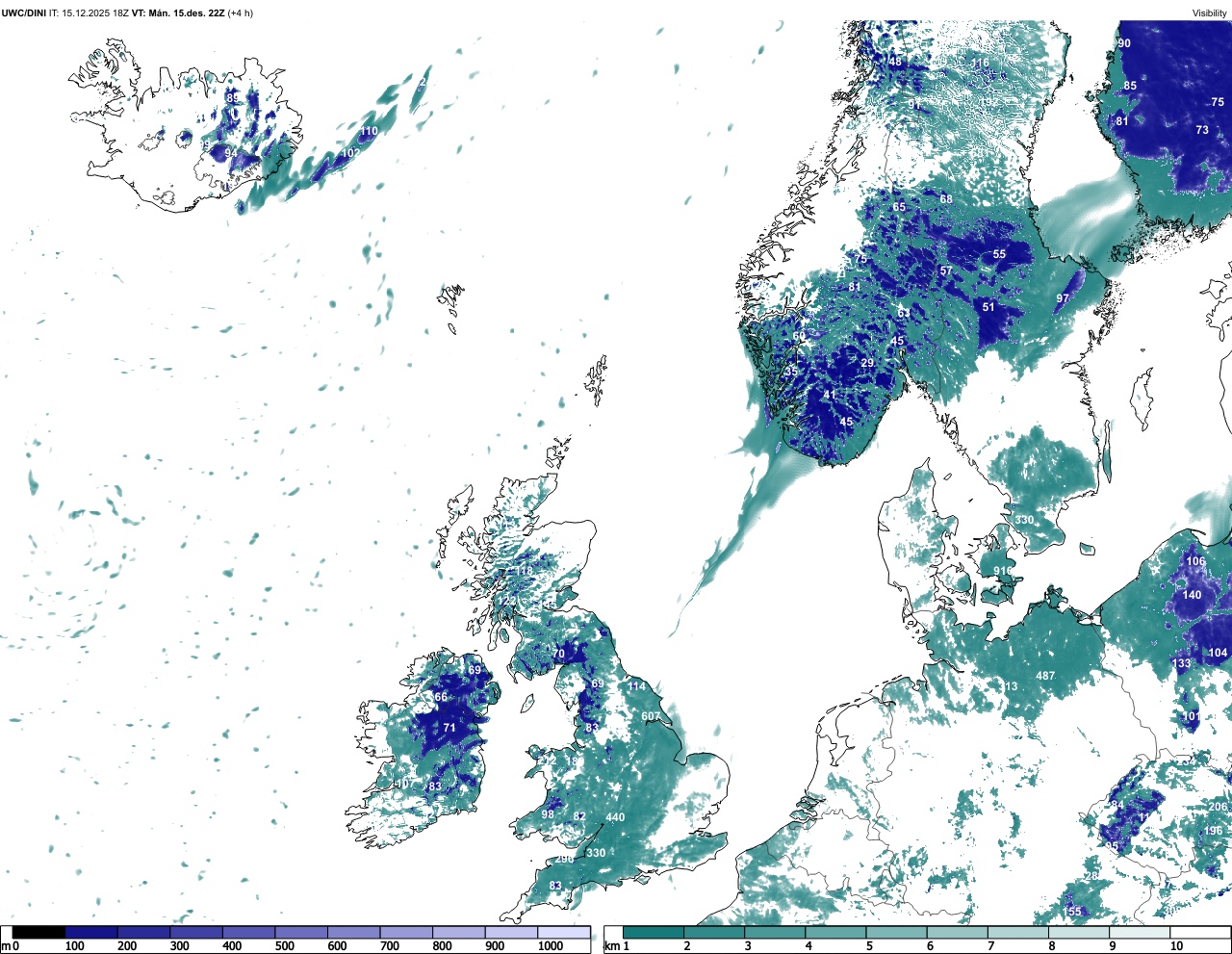The width and height of the screenshot is (1232, 954).
Task: Pick the 300–400 m legend color box
Action: (196, 932)
